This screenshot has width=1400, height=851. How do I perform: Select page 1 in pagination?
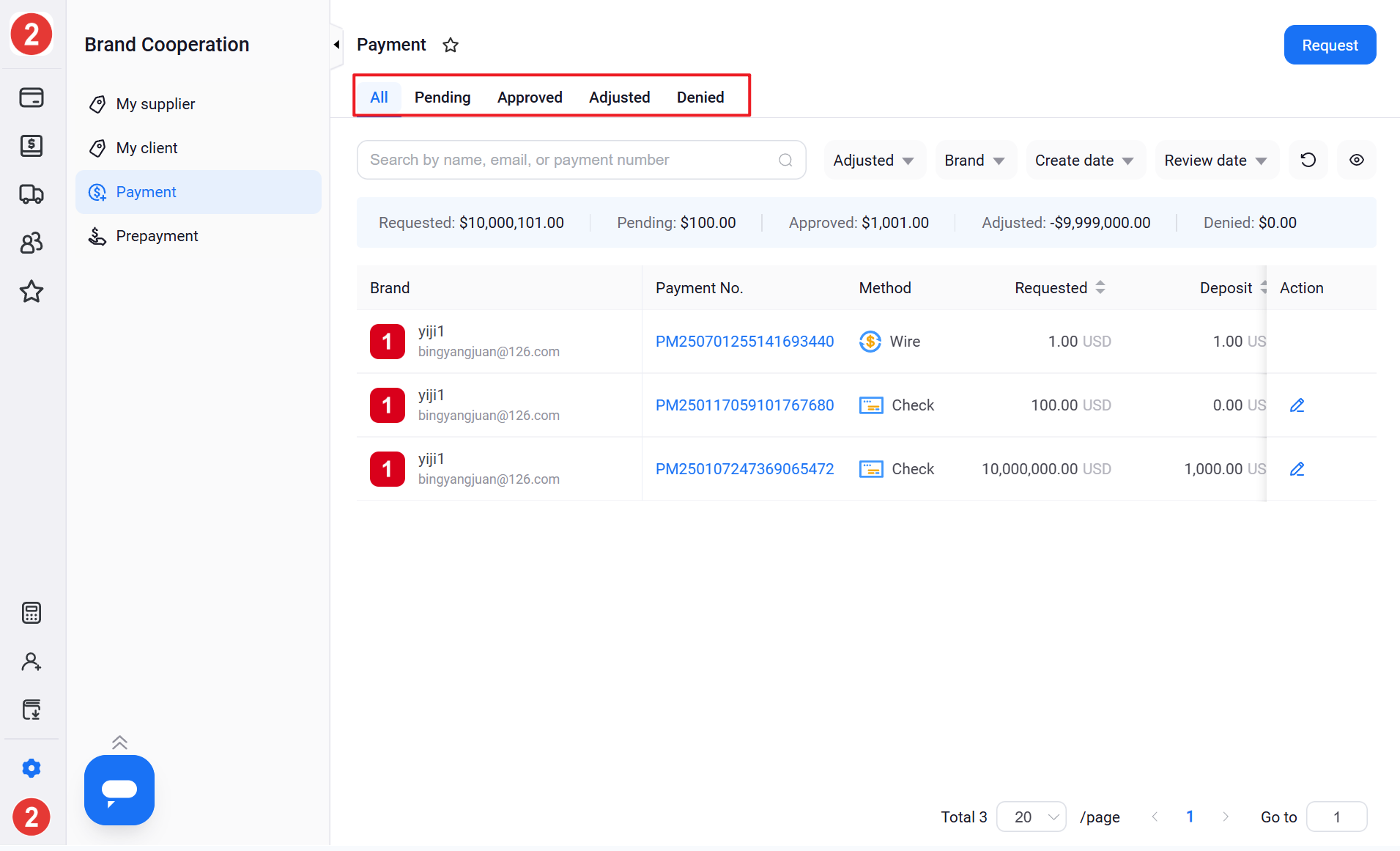(x=1190, y=817)
